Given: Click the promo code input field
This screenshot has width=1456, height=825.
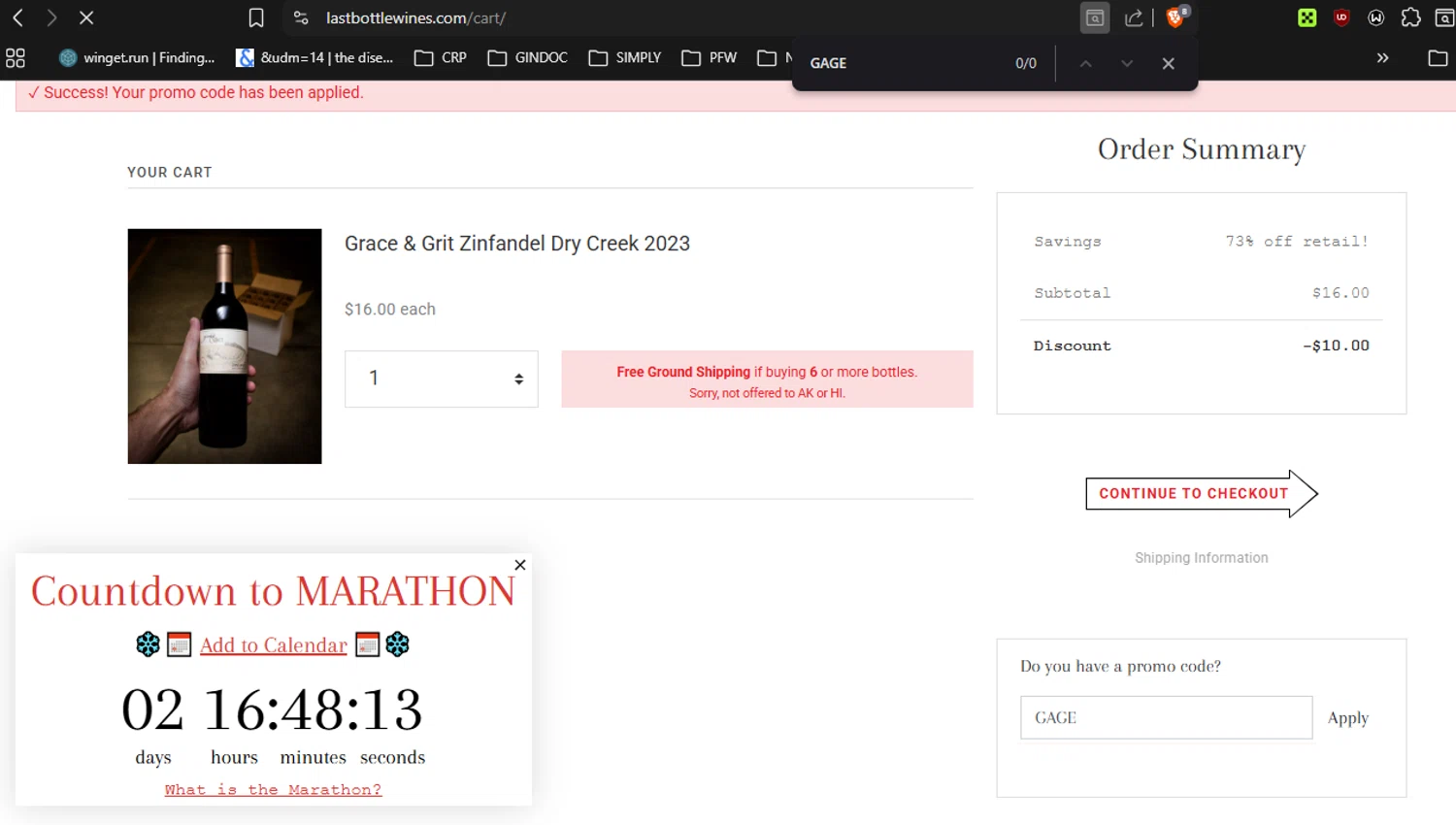Looking at the screenshot, I should click(1166, 717).
